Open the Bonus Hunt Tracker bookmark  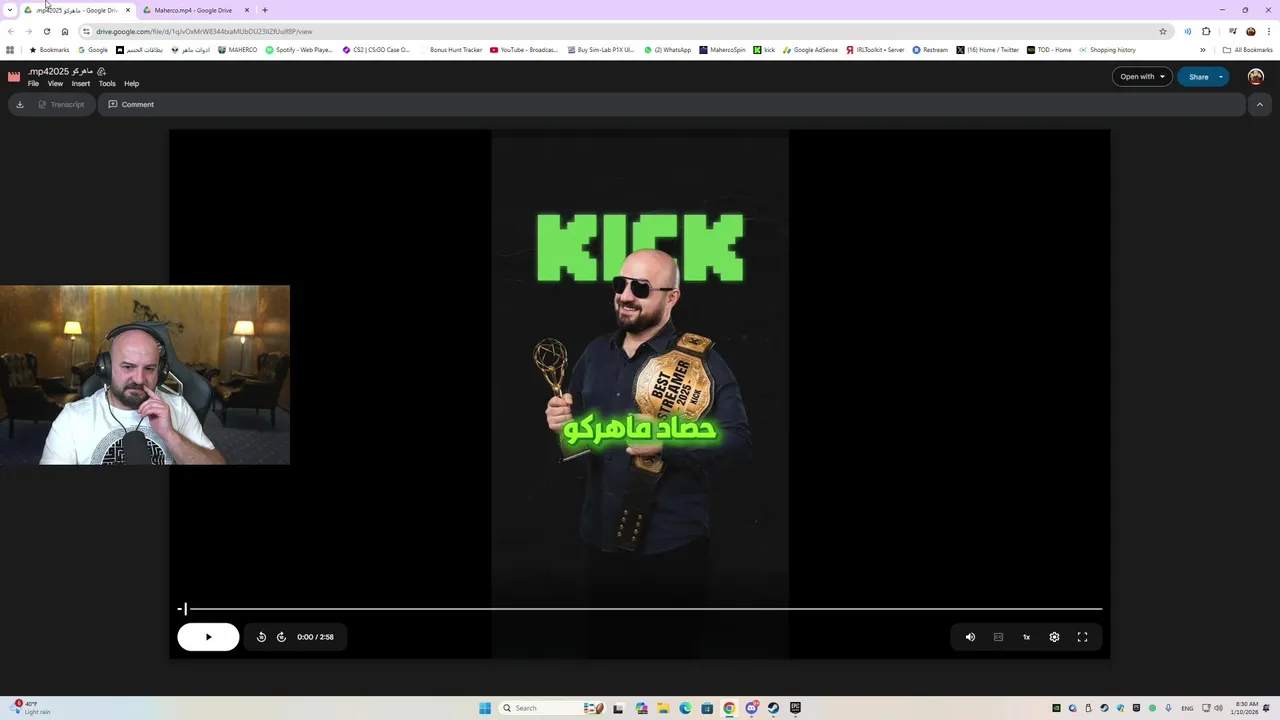pos(451,50)
